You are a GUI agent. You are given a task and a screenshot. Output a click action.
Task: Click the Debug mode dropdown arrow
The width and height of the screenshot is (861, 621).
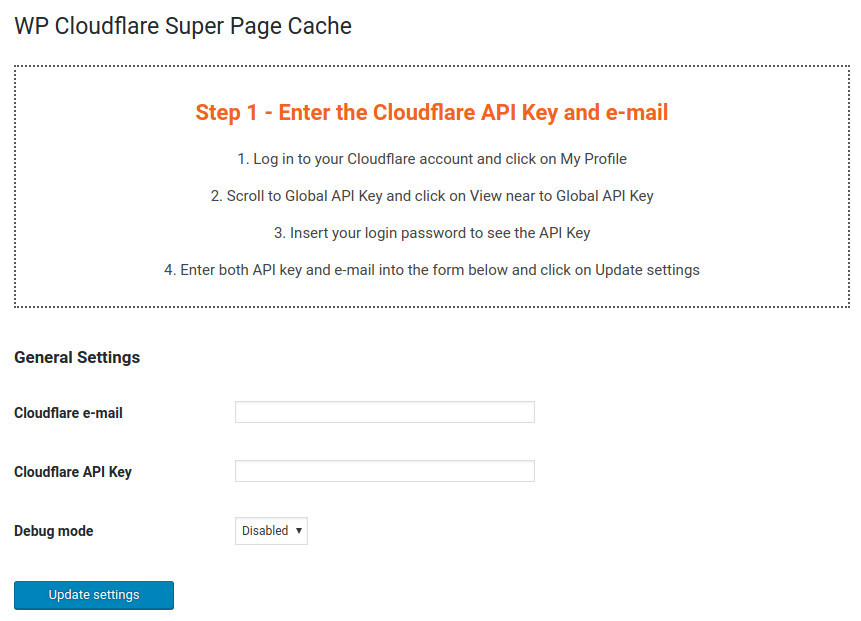click(299, 531)
